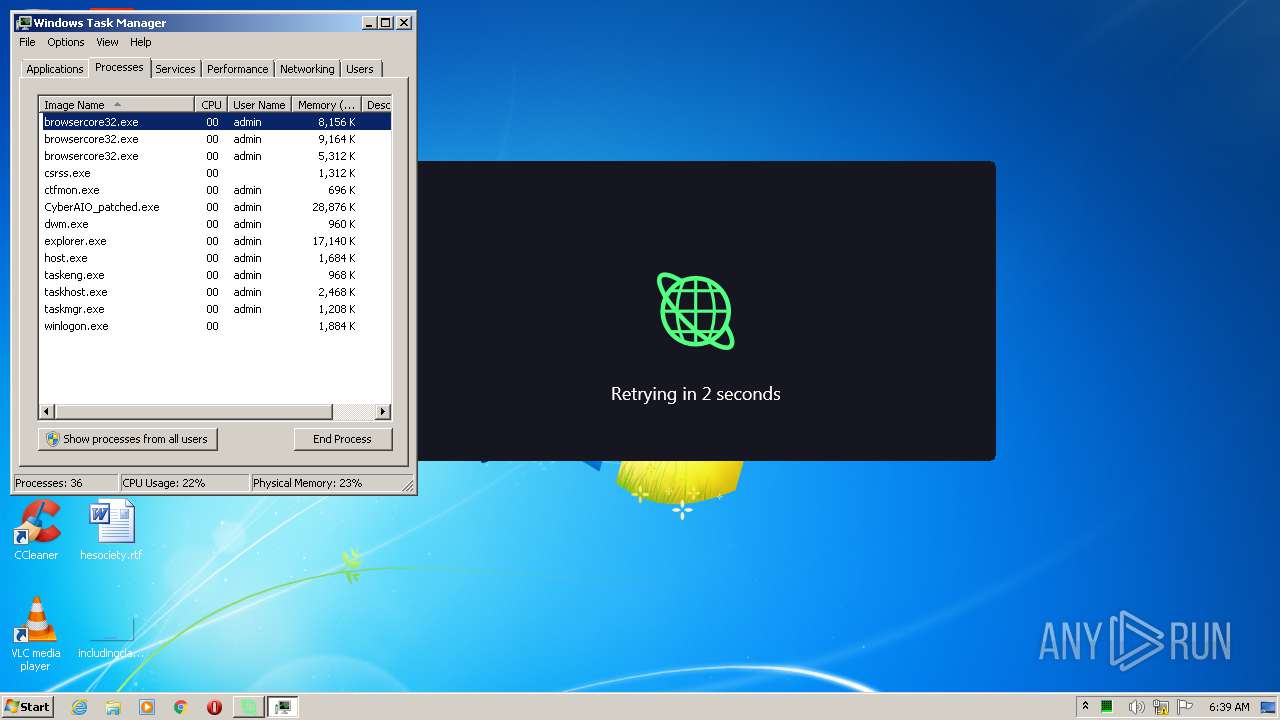
Task: Select browsercore32.exe using 8,156 K
Action: coord(215,122)
